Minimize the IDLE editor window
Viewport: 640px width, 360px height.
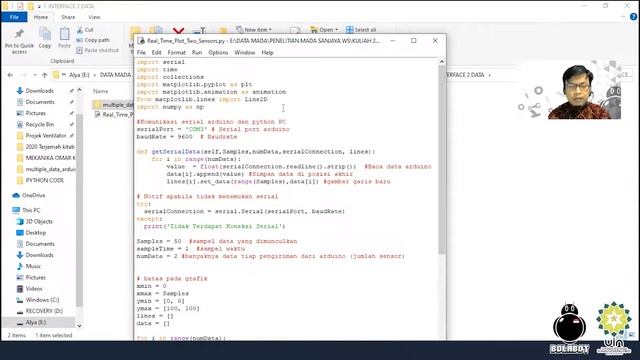pos(393,40)
